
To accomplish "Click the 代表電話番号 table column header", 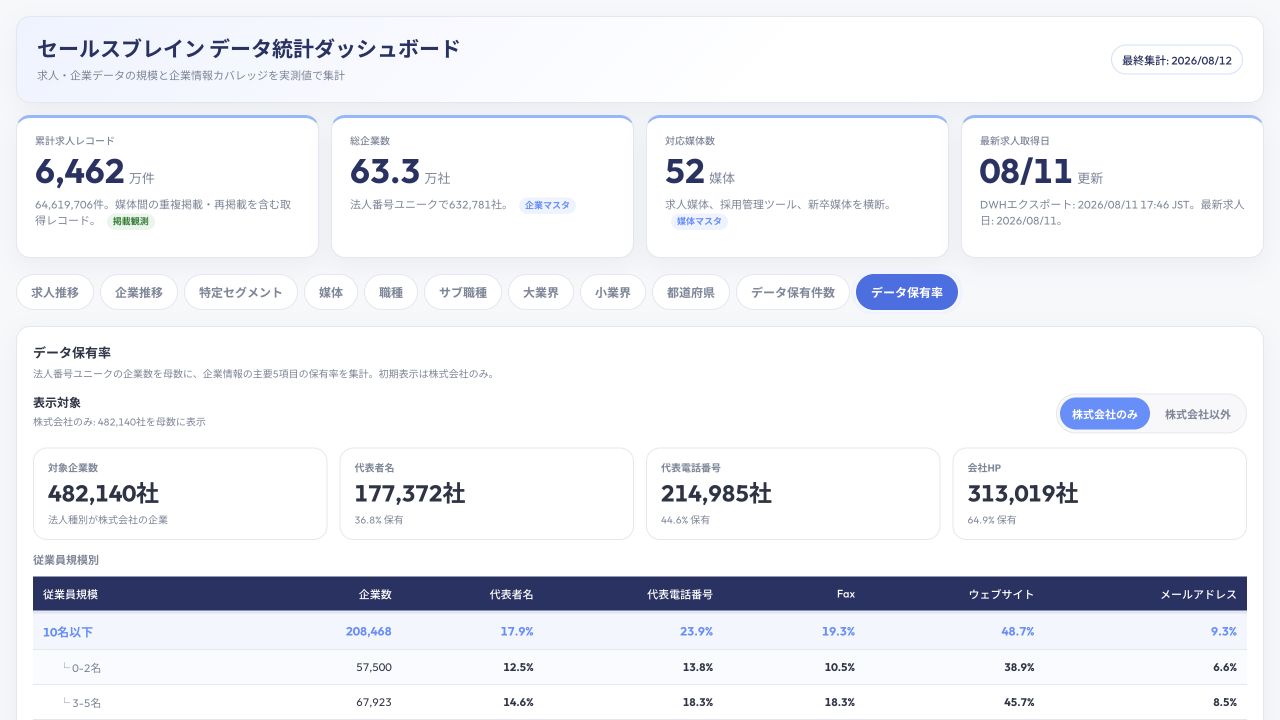I will point(680,594).
